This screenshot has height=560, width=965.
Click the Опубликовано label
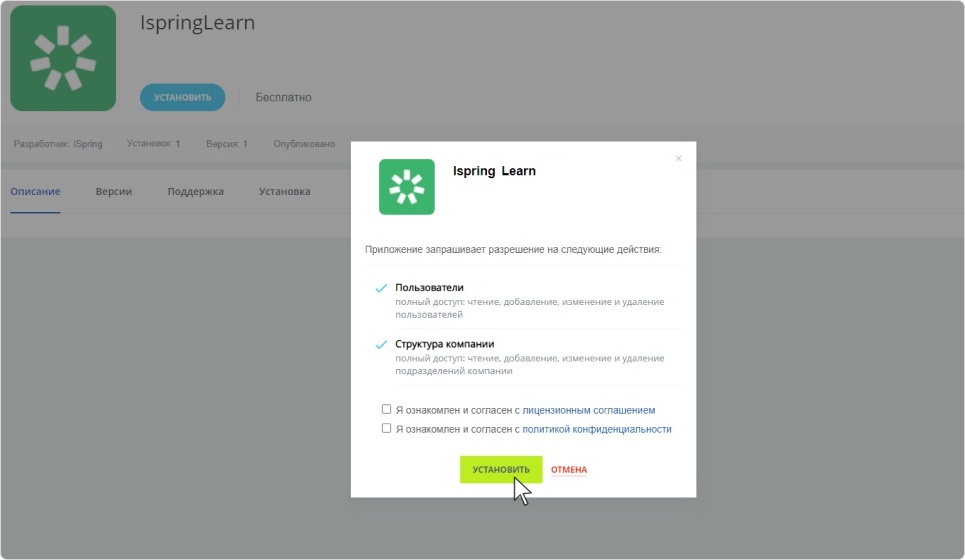click(x=305, y=144)
